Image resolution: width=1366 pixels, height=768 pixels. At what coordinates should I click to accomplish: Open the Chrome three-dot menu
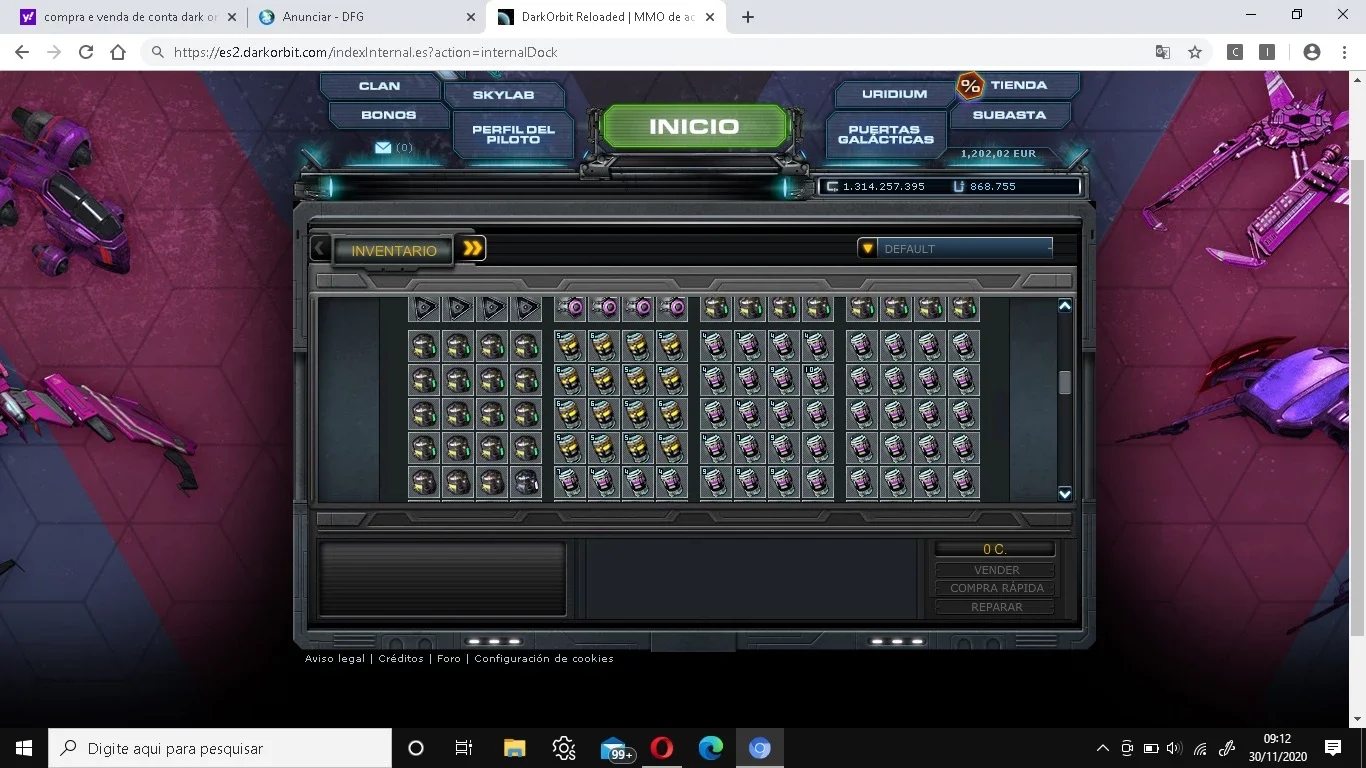(1343, 52)
